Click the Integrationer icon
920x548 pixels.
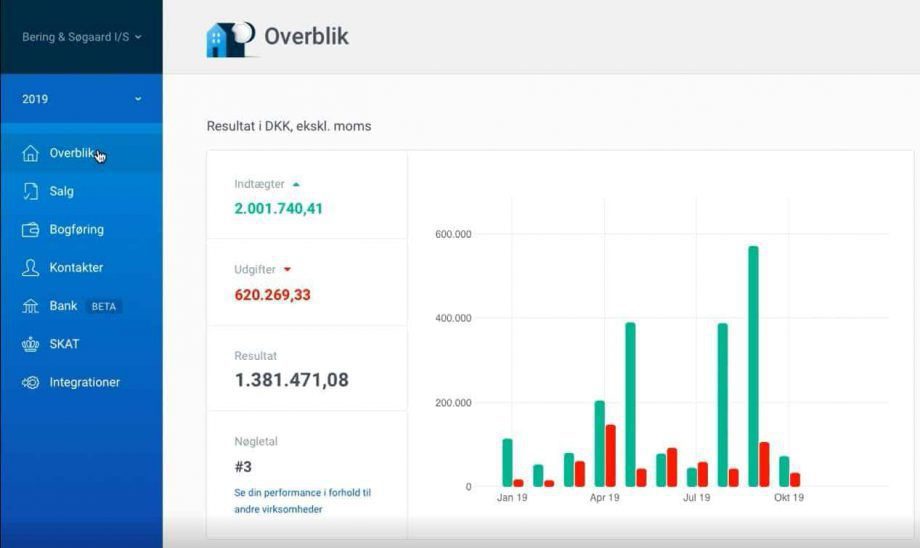point(30,383)
